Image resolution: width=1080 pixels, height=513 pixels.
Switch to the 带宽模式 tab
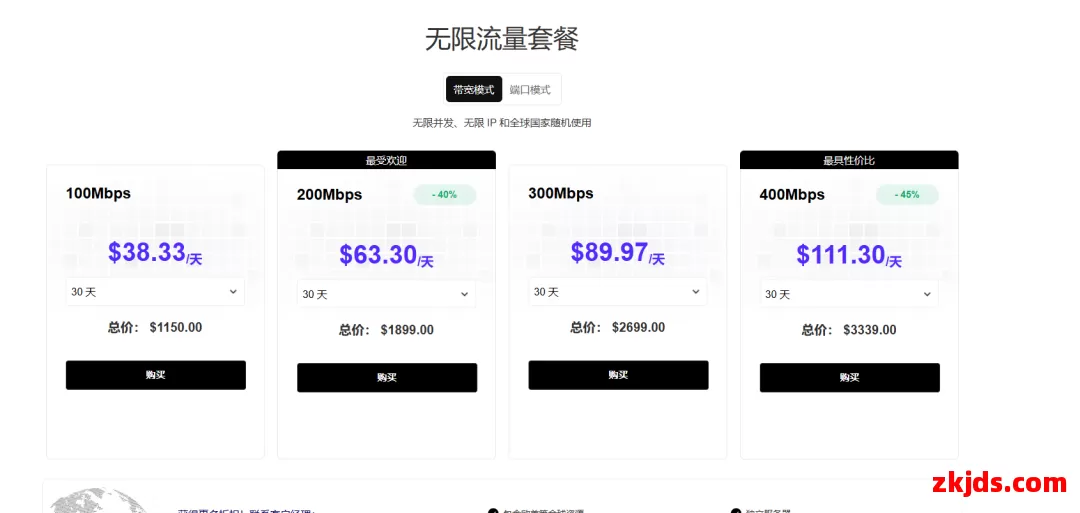click(474, 90)
